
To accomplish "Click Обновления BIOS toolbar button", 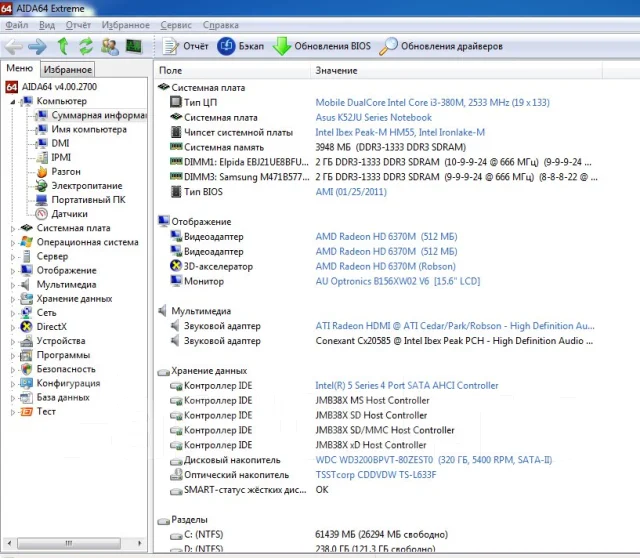I will pyautogui.click(x=322, y=46).
